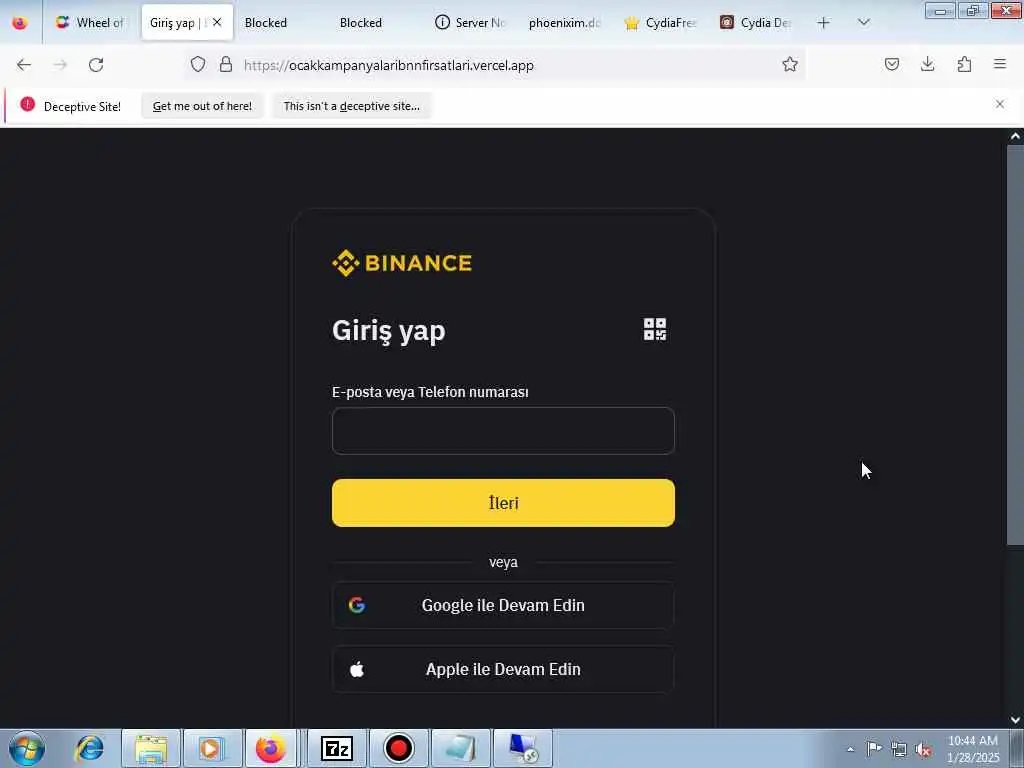The width and height of the screenshot is (1024, 768).
Task: Focus the E-posta veya Telefon field
Action: tap(503, 430)
